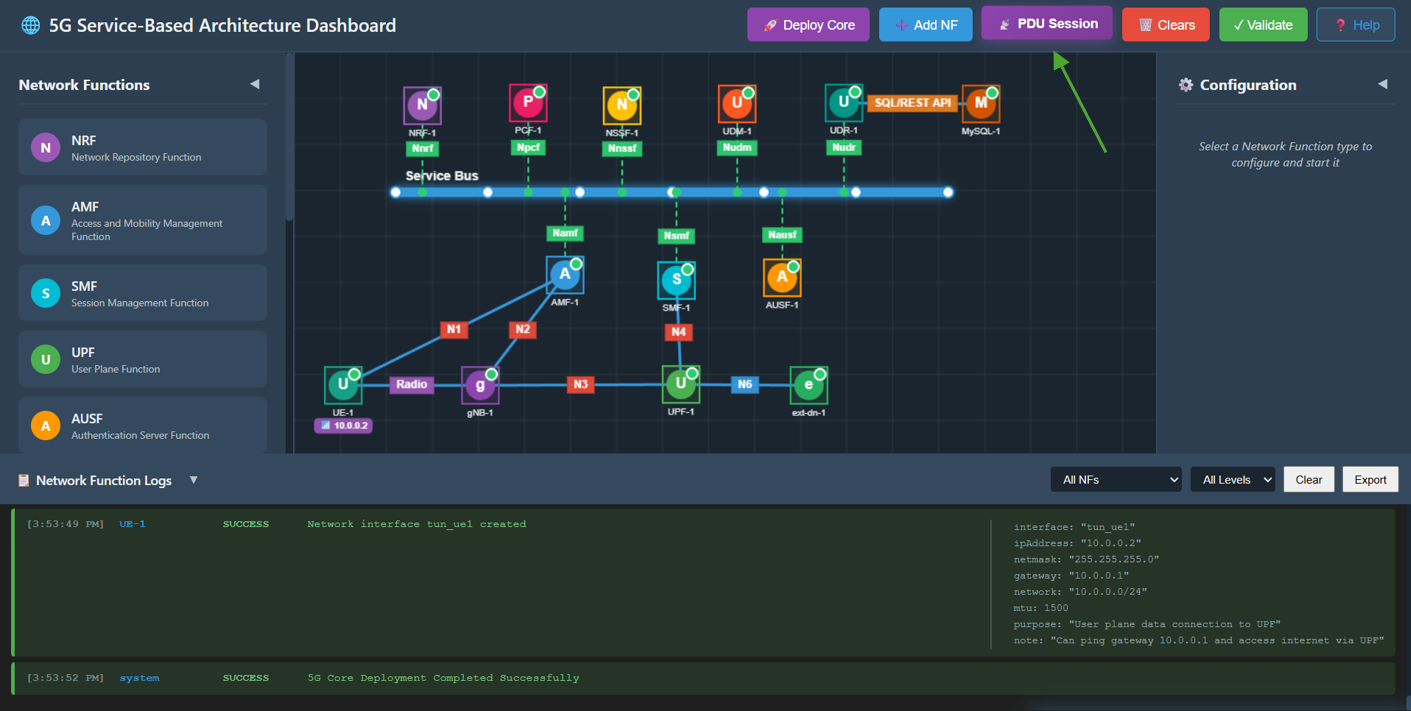Click the gNB-1 base station node
1411x711 pixels.
(x=480, y=384)
